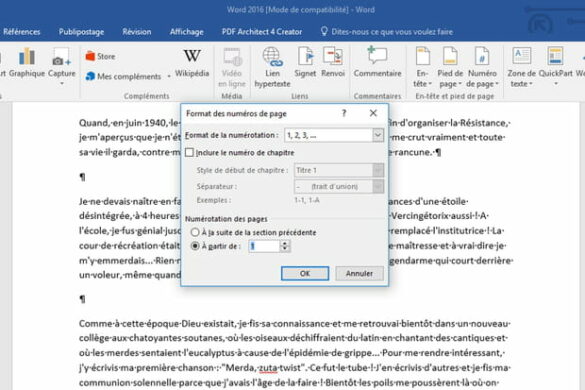Insert a Zone de texte
The height and width of the screenshot is (390, 585).
point(521,68)
